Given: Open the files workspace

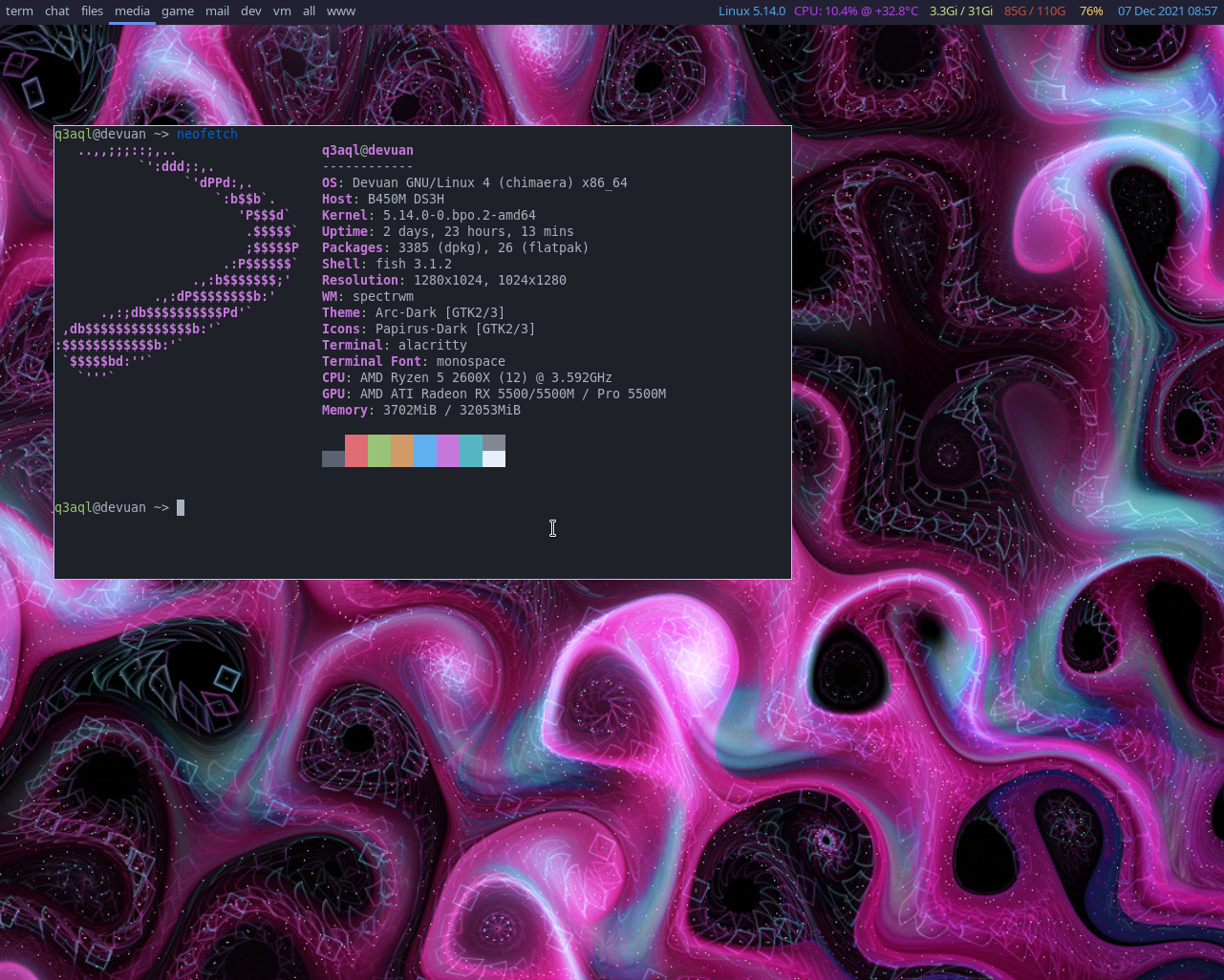Looking at the screenshot, I should [x=92, y=11].
